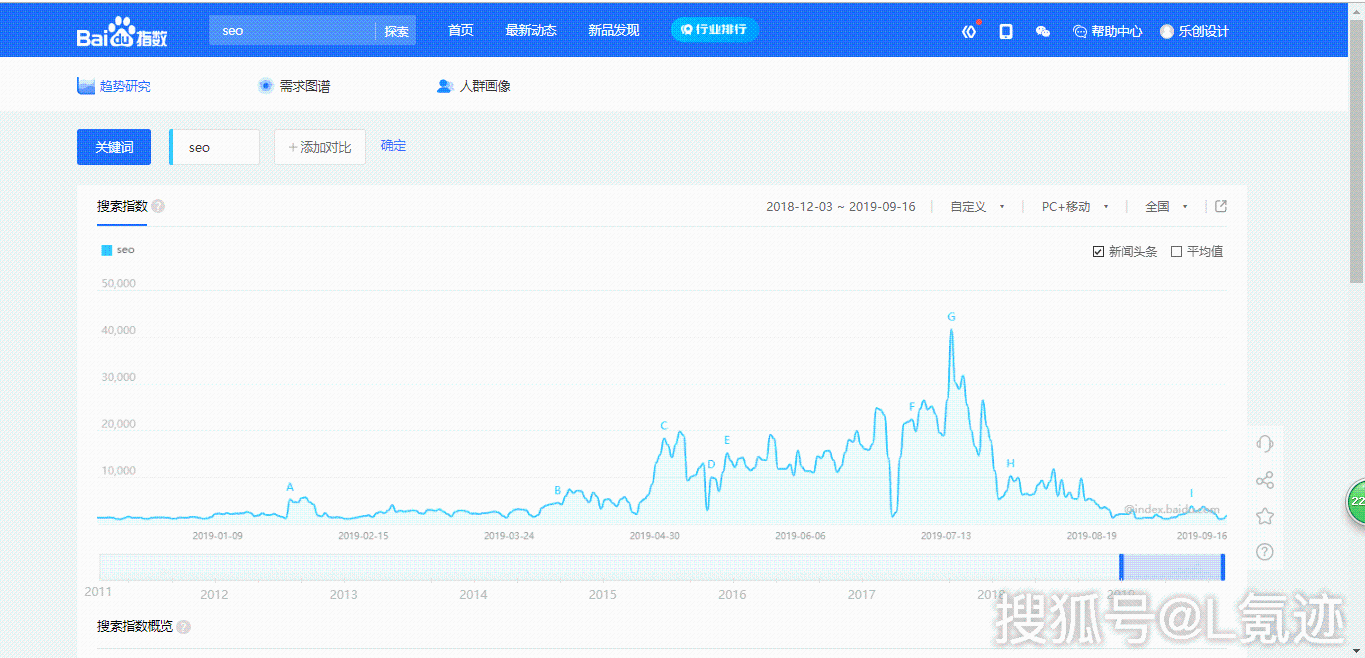The width and height of the screenshot is (1365, 658).
Task: Open the Baidu Index home via the logo
Action: coord(120,30)
